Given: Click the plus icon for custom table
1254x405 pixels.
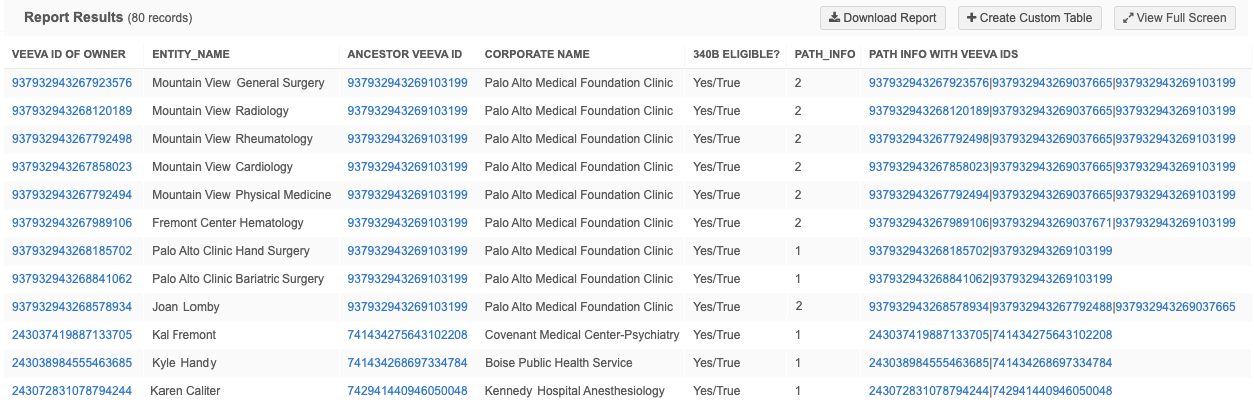Looking at the screenshot, I should [x=971, y=18].
